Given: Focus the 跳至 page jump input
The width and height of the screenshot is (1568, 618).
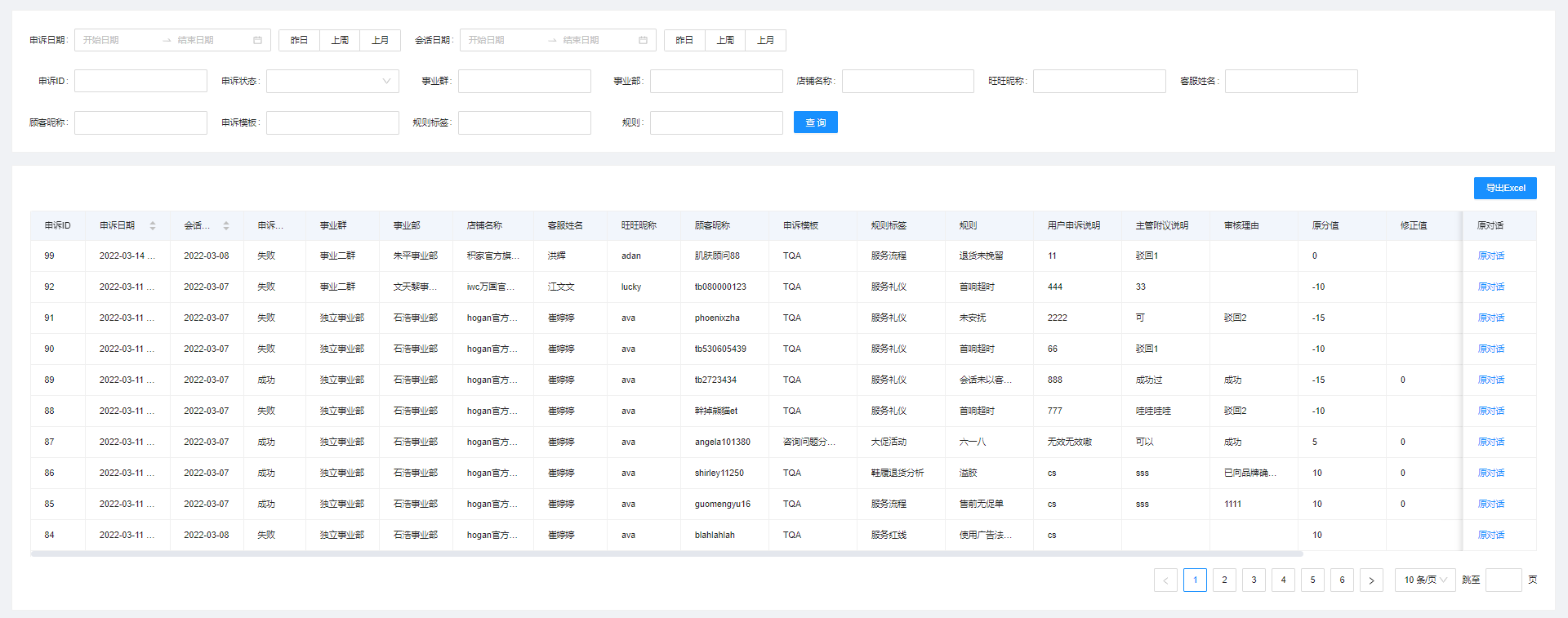Looking at the screenshot, I should click(1503, 580).
